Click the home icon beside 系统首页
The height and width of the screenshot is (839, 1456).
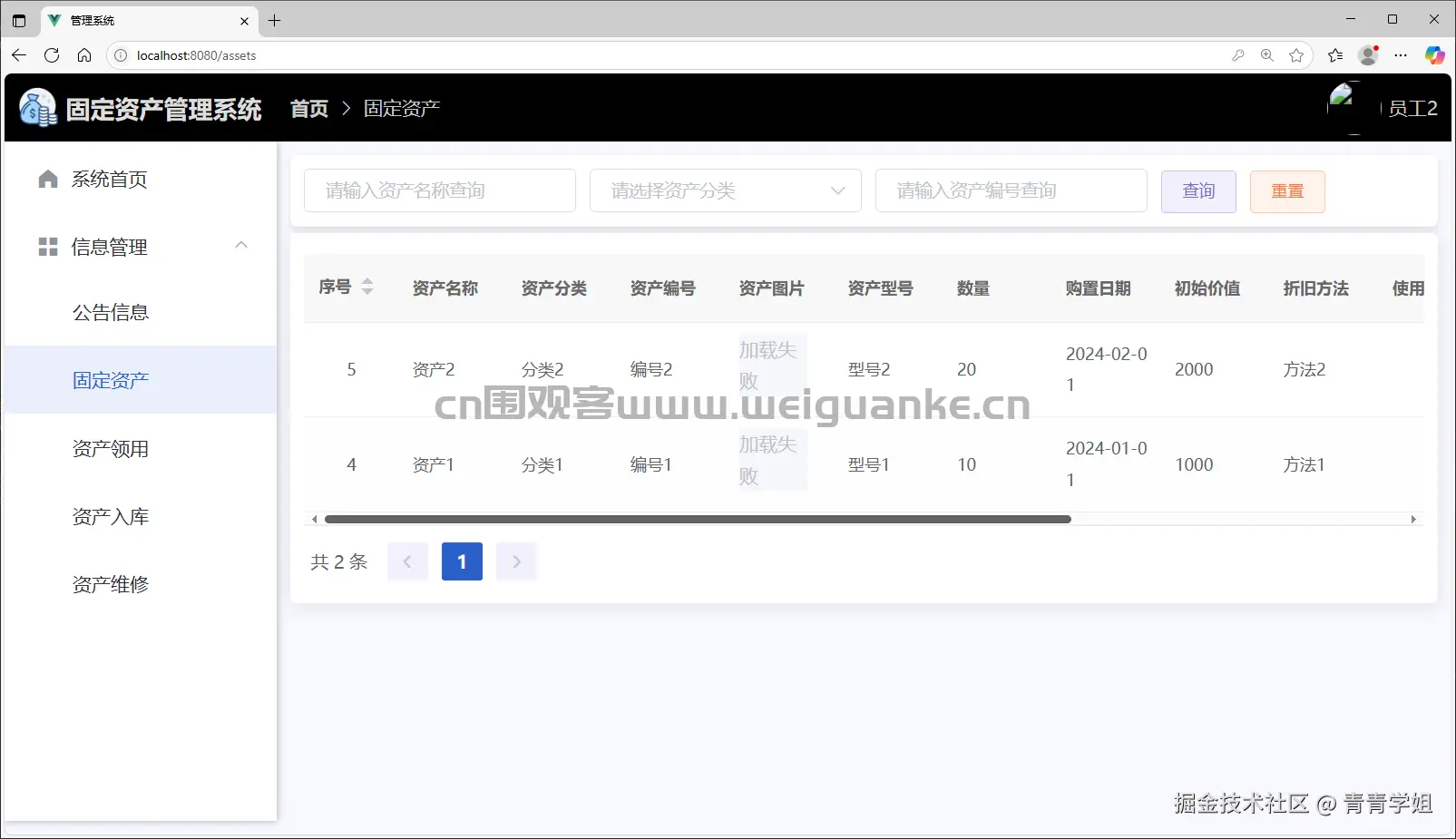47,179
